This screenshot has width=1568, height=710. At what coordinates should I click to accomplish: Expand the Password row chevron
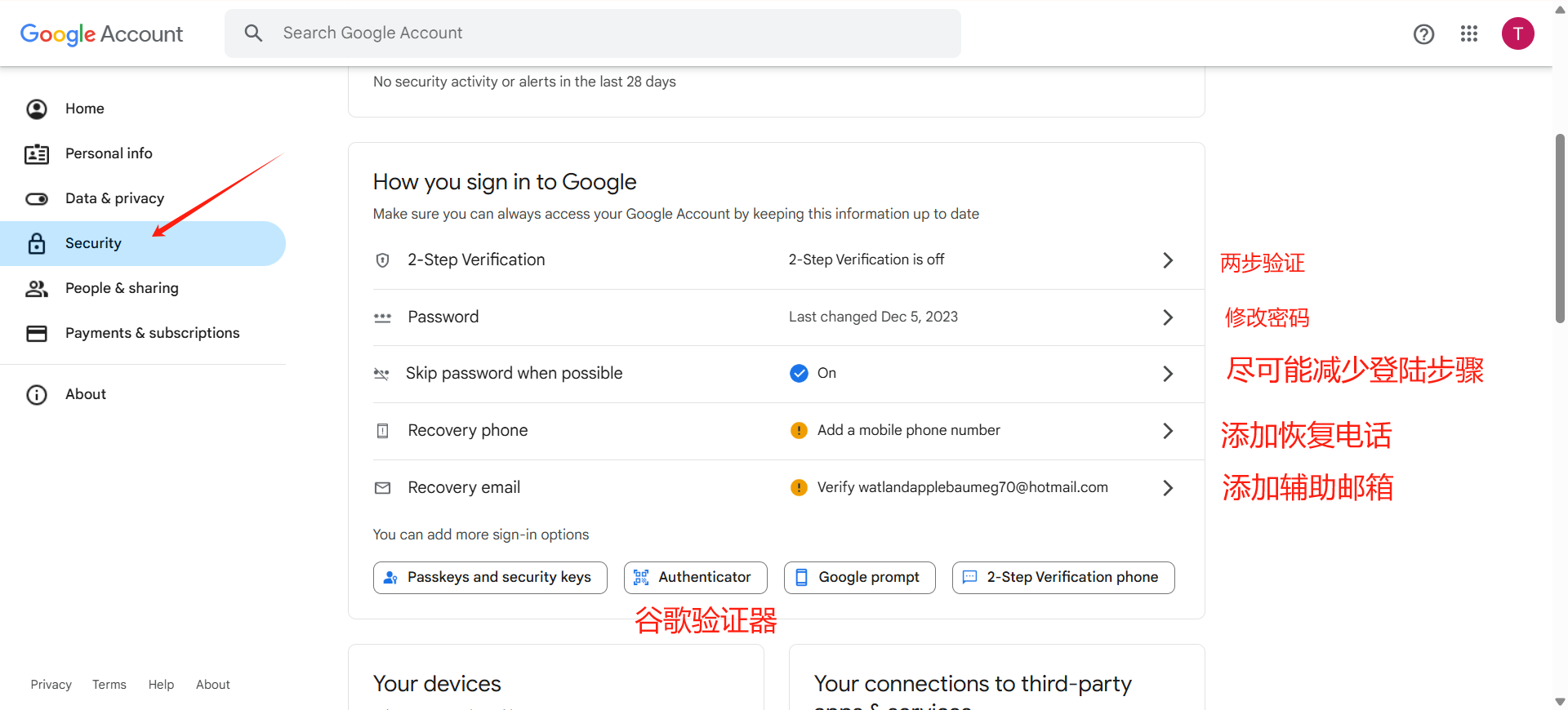coord(1168,317)
